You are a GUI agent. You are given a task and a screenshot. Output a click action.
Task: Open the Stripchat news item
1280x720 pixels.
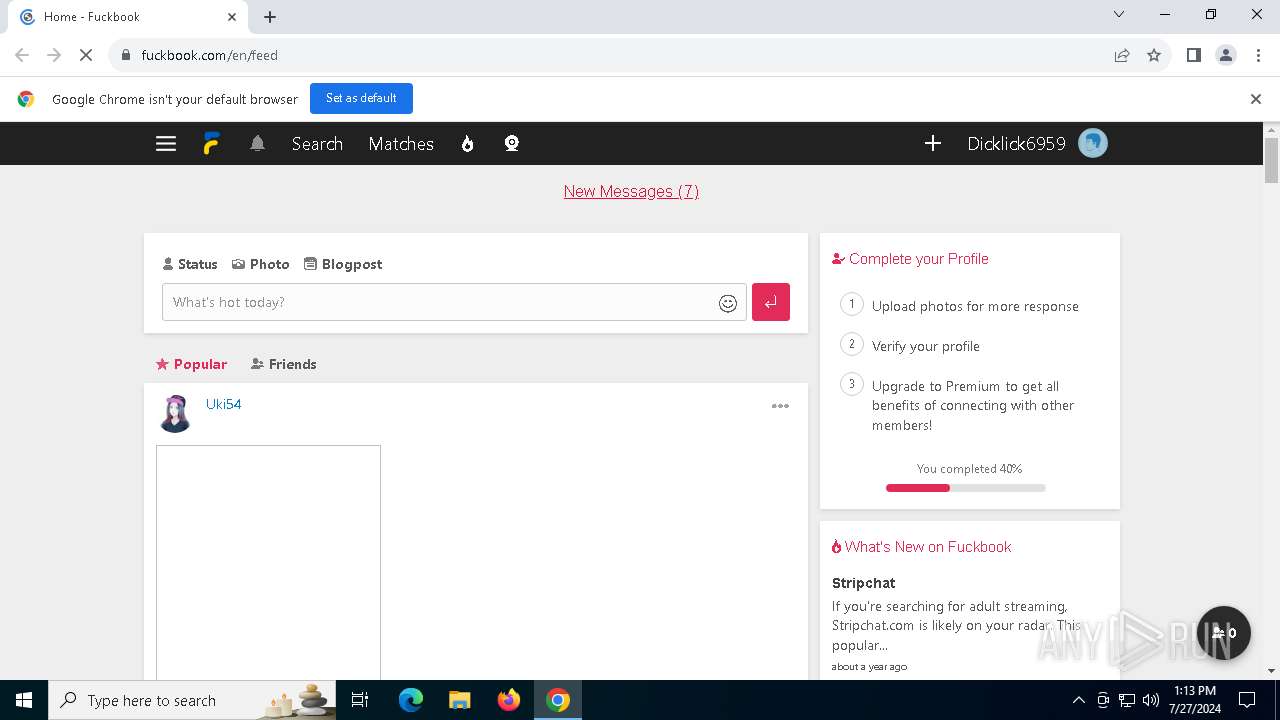(863, 583)
